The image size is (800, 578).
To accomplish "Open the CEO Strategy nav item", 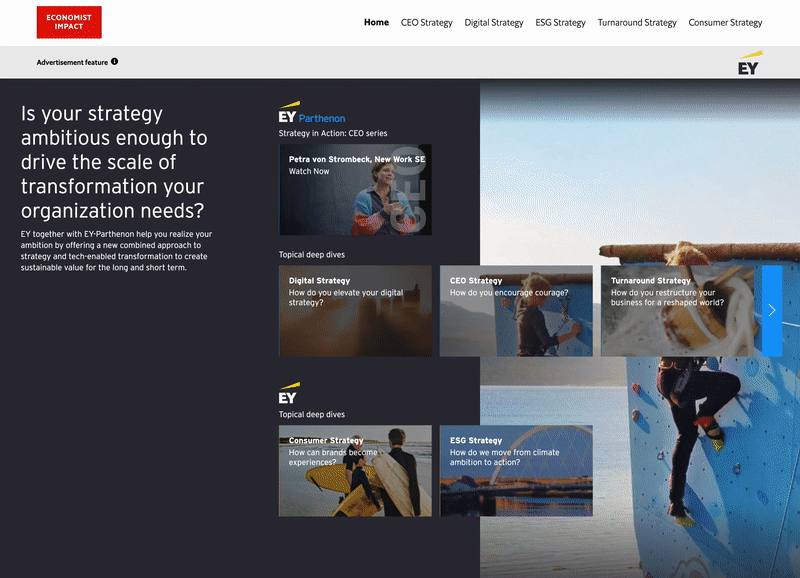I will point(427,22).
